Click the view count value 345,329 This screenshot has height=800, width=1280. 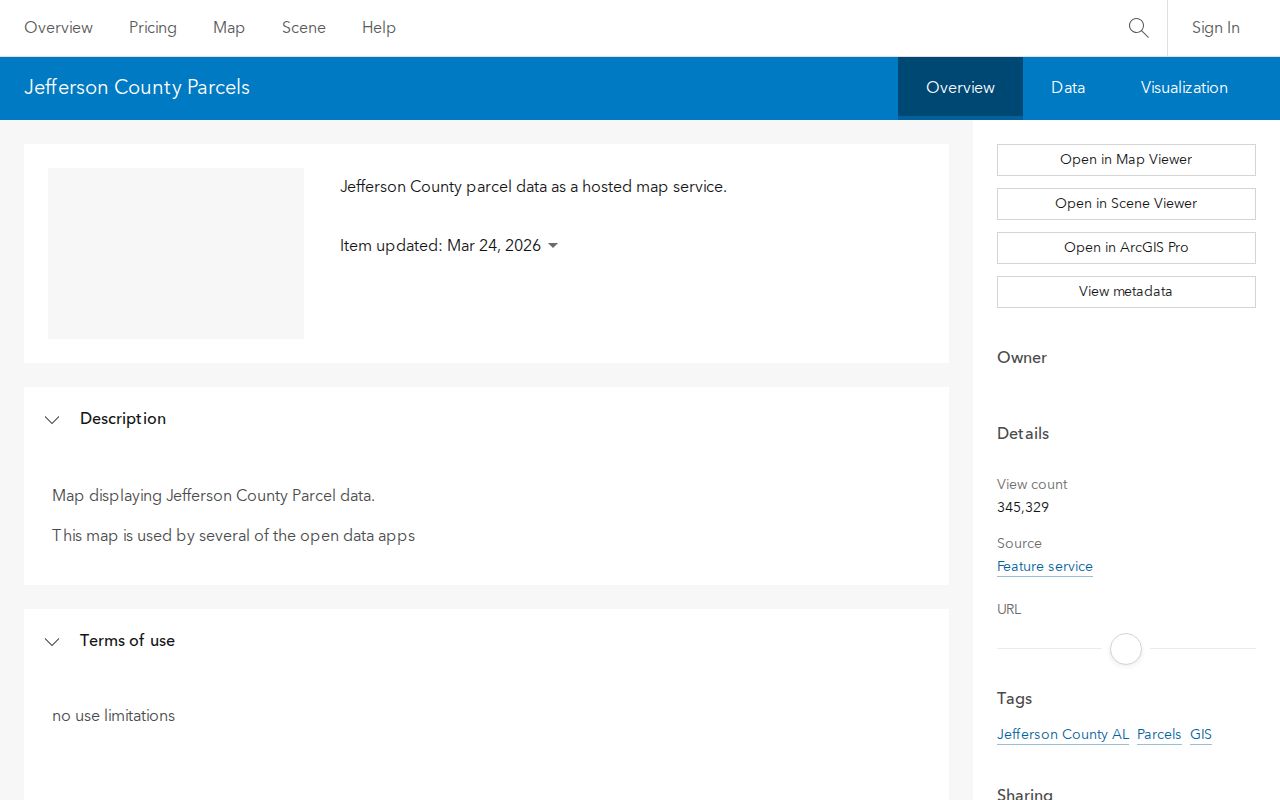coord(1023,508)
